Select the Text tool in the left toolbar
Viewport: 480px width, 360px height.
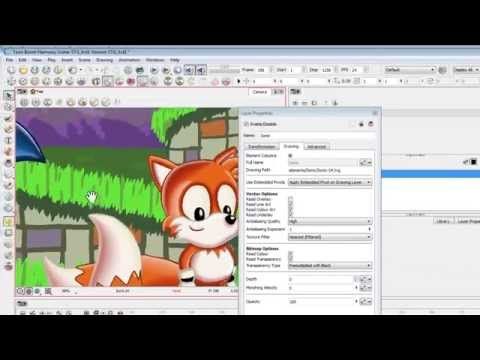tap(9, 140)
